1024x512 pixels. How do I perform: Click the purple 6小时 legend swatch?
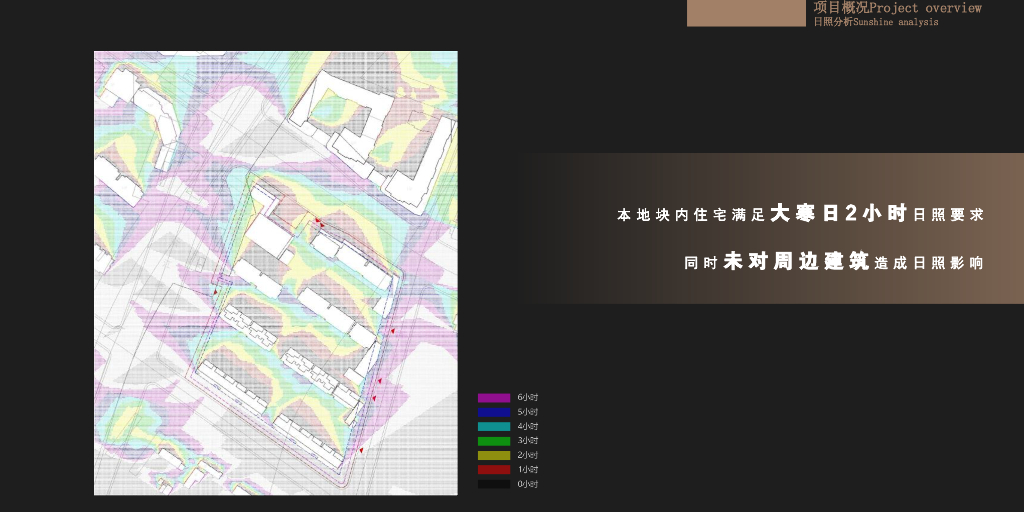pos(494,398)
